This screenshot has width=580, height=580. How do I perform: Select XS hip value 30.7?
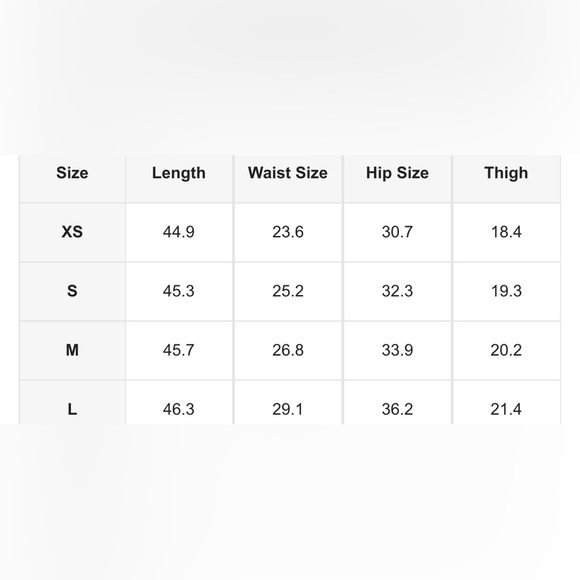397,232
